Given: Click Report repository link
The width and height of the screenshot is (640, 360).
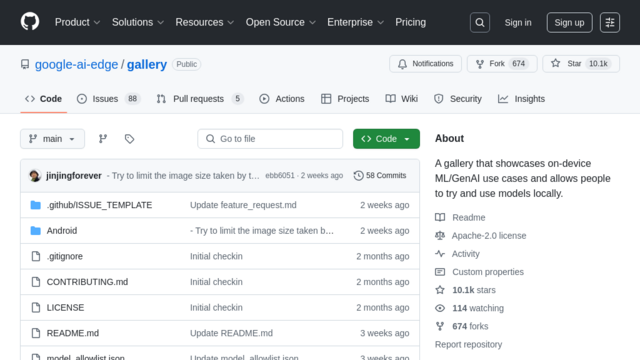Looking at the screenshot, I should pyautogui.click(x=469, y=344).
